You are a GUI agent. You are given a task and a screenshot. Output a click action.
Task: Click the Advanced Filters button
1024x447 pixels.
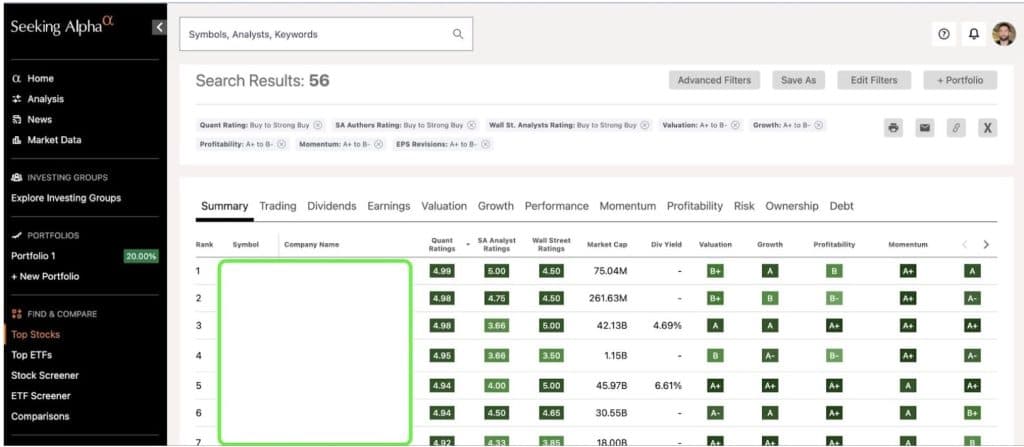click(x=714, y=80)
